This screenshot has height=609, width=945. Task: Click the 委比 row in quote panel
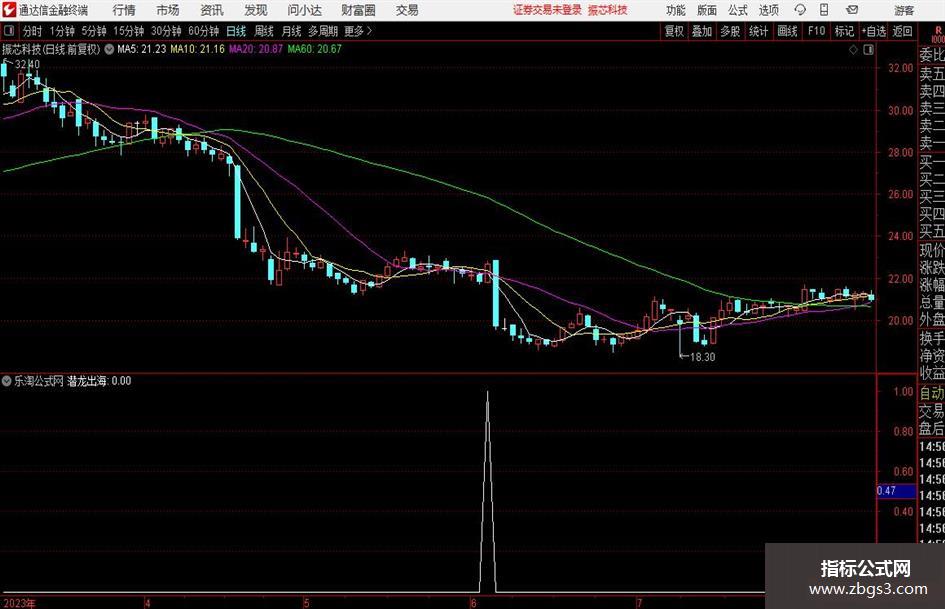pos(932,55)
